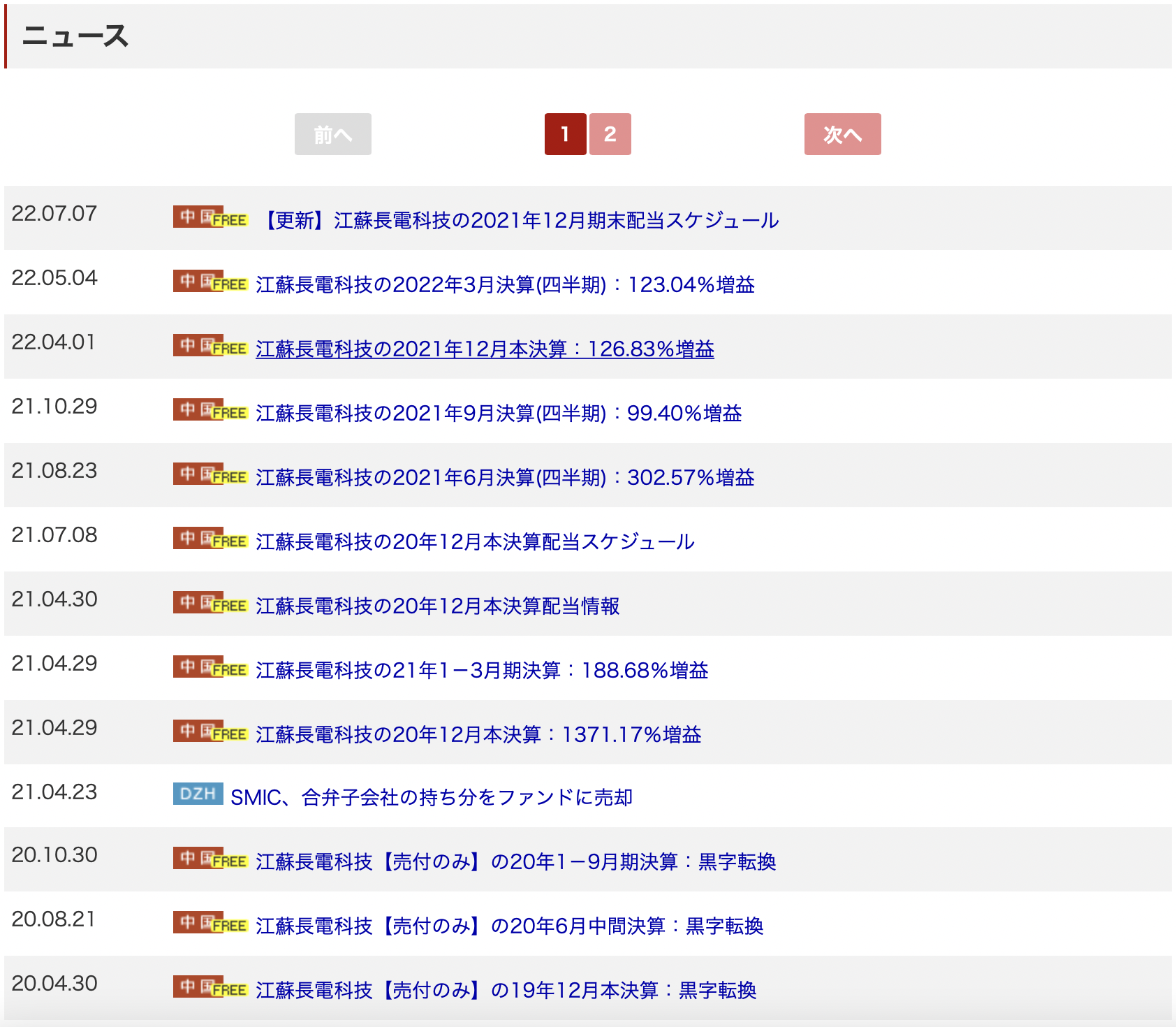This screenshot has height=1027, width=1176.
Task: Click the date 21.08.23
Action: click(54, 471)
